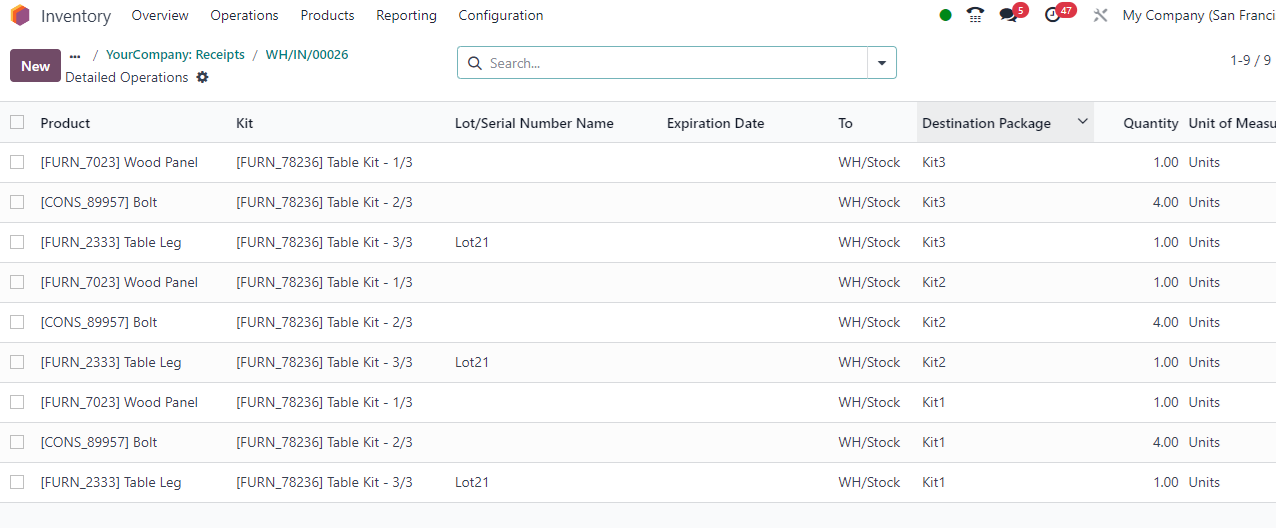Expand the breadcrumb ellipsis menu

(x=75, y=56)
